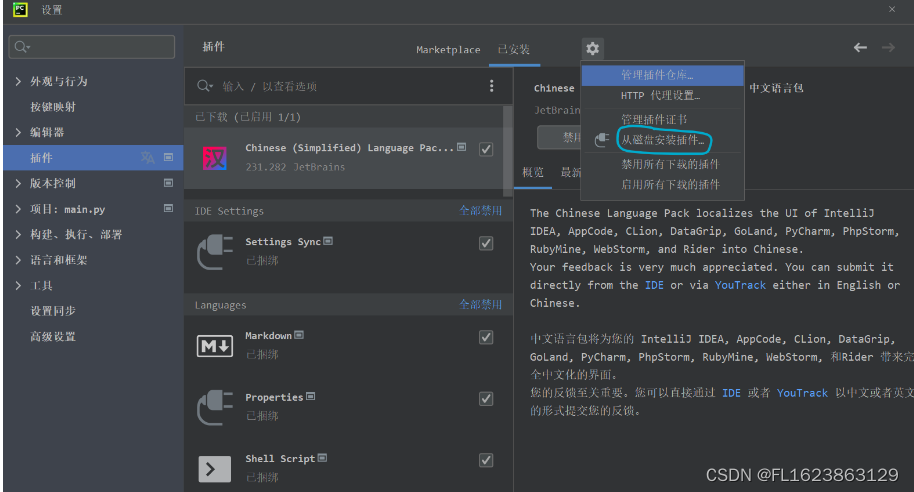Click the marker icon next to Shell Script
914x492 pixels.
(x=322, y=458)
